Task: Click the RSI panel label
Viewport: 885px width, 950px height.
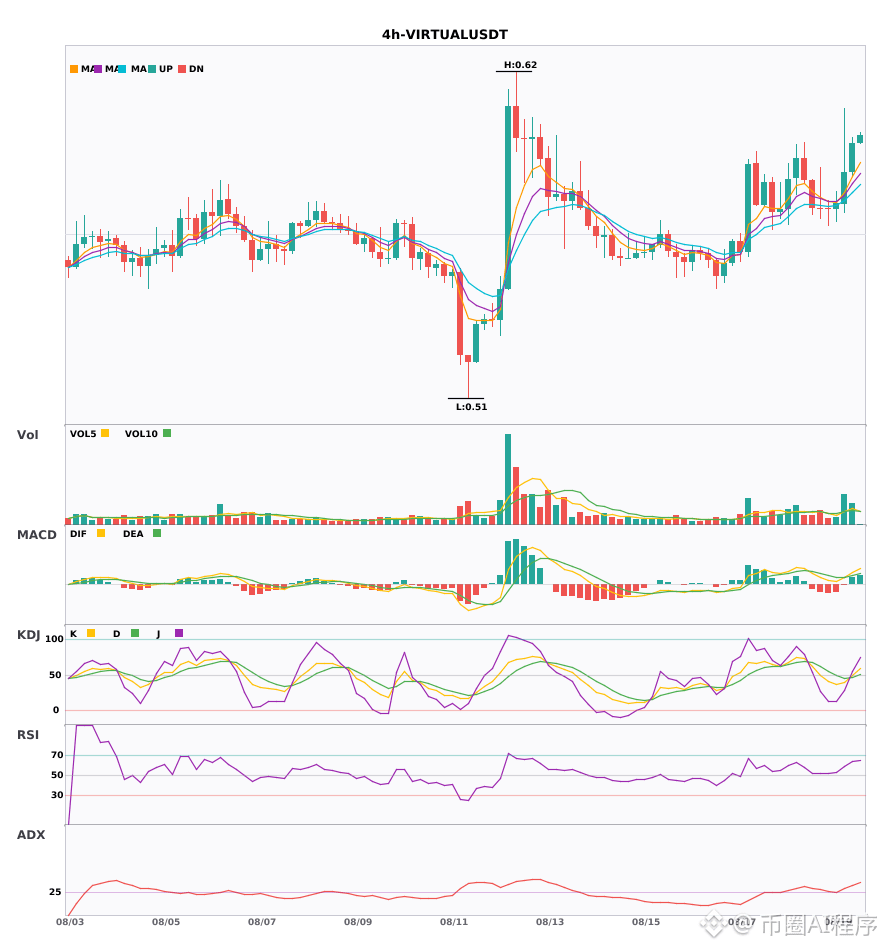Action: tap(28, 735)
